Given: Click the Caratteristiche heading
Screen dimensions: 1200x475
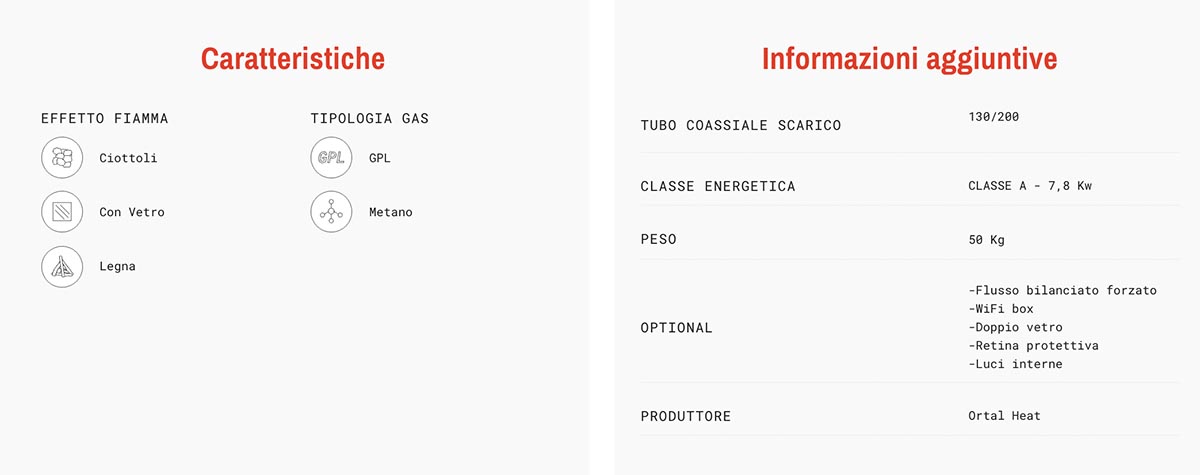Looking at the screenshot, I should click(x=293, y=58).
